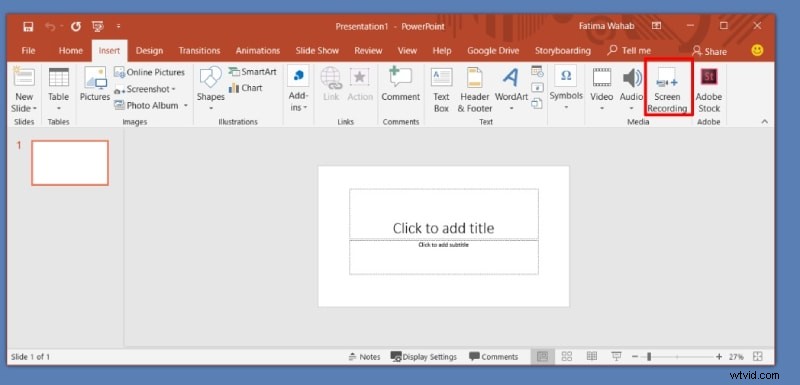Screen dimensions: 800x385
Task: Open Display Settings in the status bar
Action: click(x=423, y=357)
